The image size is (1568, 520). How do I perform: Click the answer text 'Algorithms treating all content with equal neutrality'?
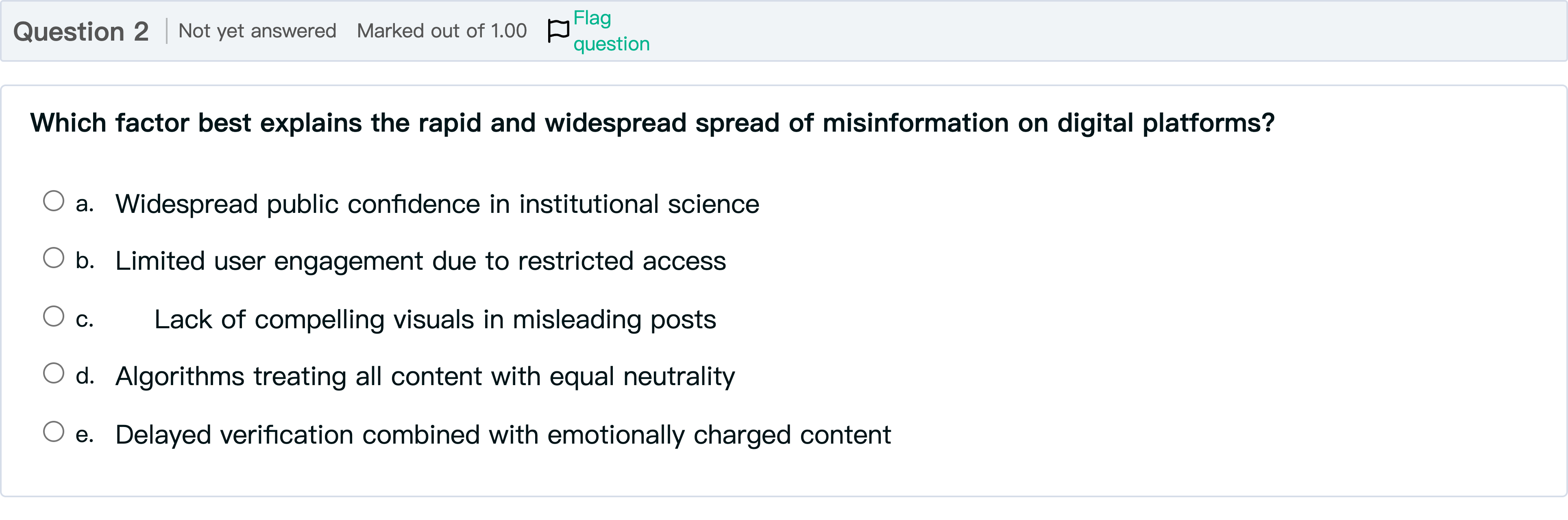click(425, 377)
